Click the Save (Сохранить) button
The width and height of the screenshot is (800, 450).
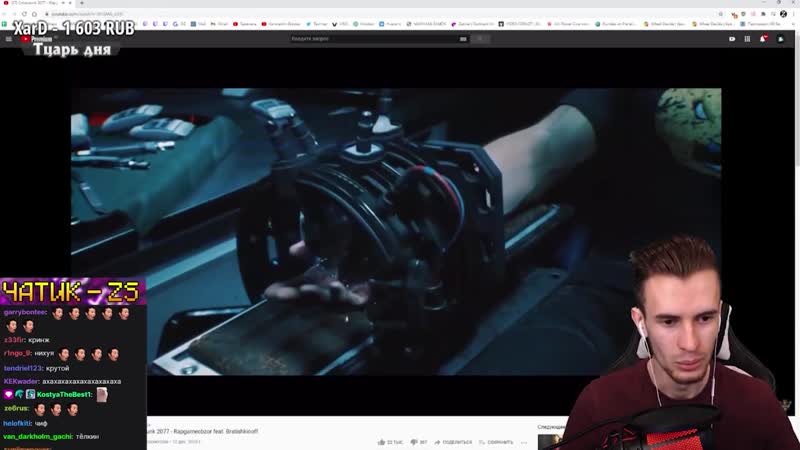click(496, 442)
